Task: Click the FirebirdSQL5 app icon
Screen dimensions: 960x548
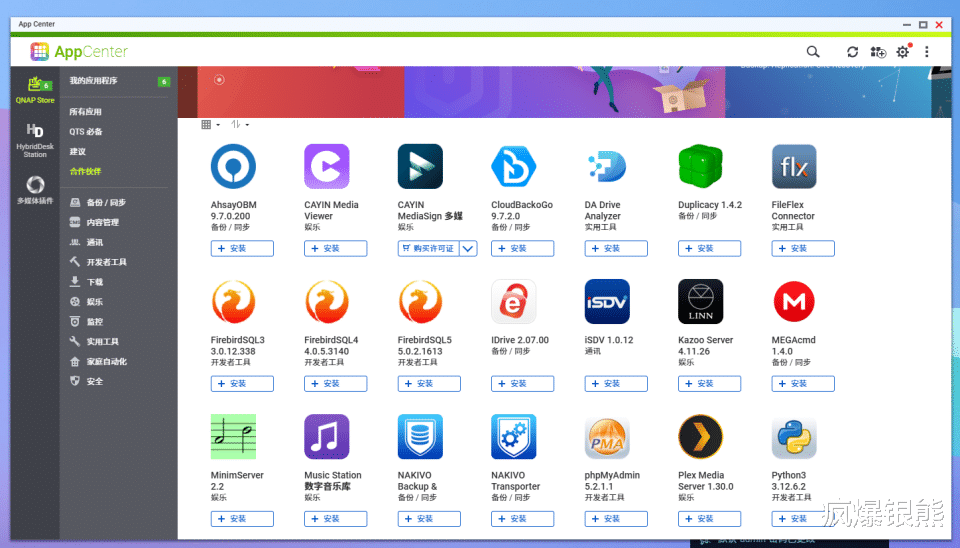Action: pyautogui.click(x=420, y=302)
